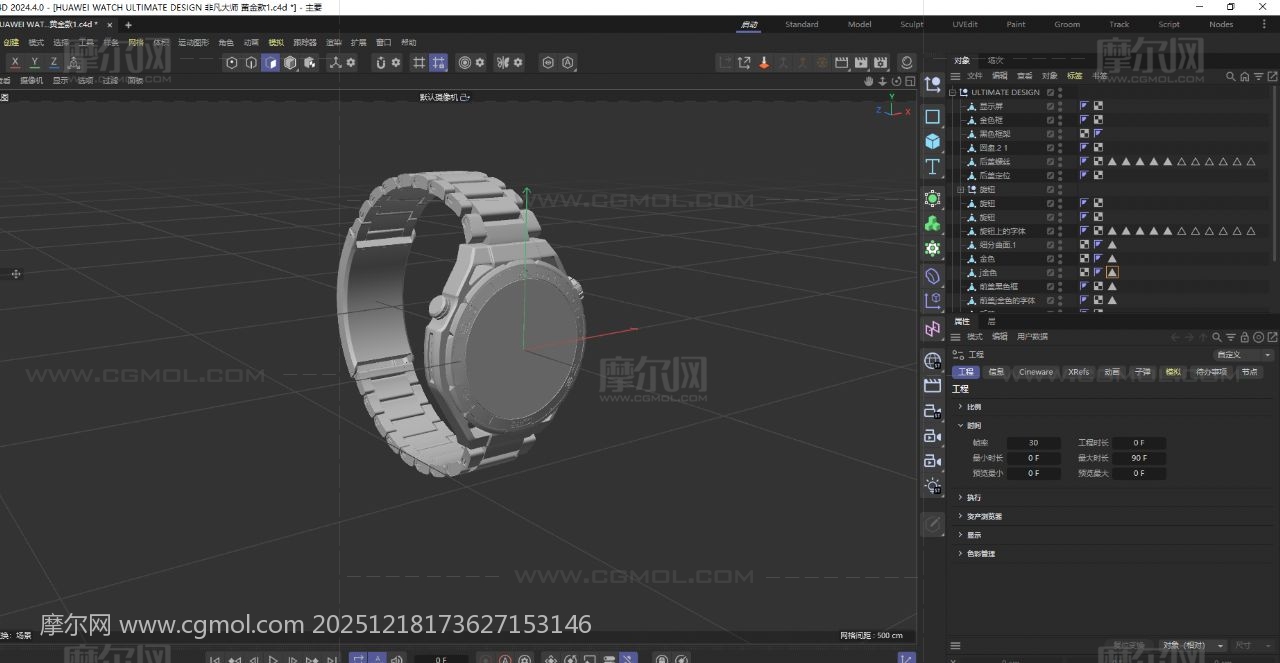Expand the 比例 section in Attributes
The width and height of the screenshot is (1280, 663).
tap(961, 407)
